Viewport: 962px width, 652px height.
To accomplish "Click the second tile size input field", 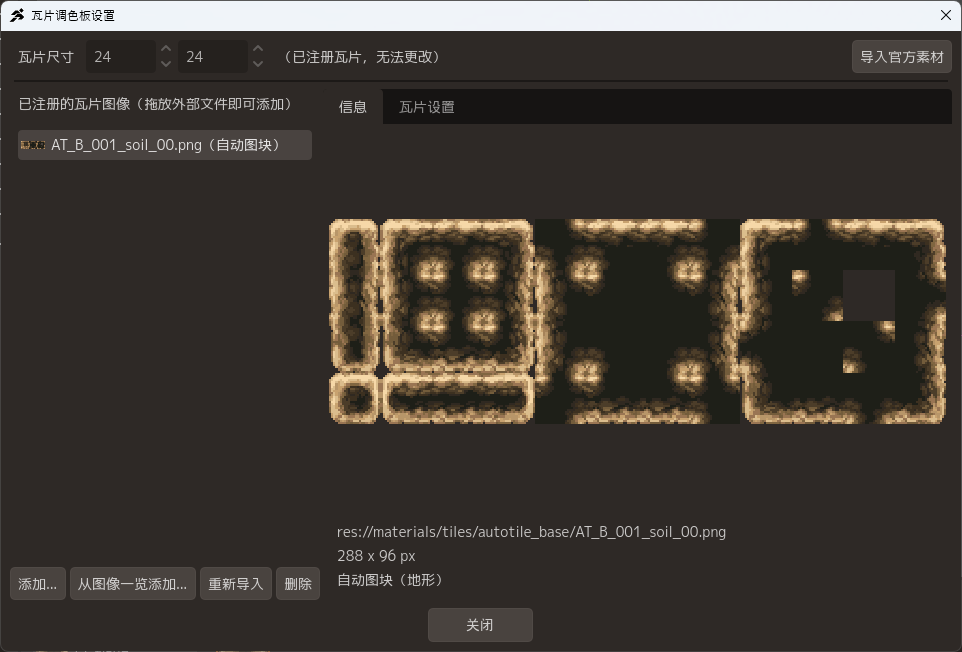I will [213, 57].
